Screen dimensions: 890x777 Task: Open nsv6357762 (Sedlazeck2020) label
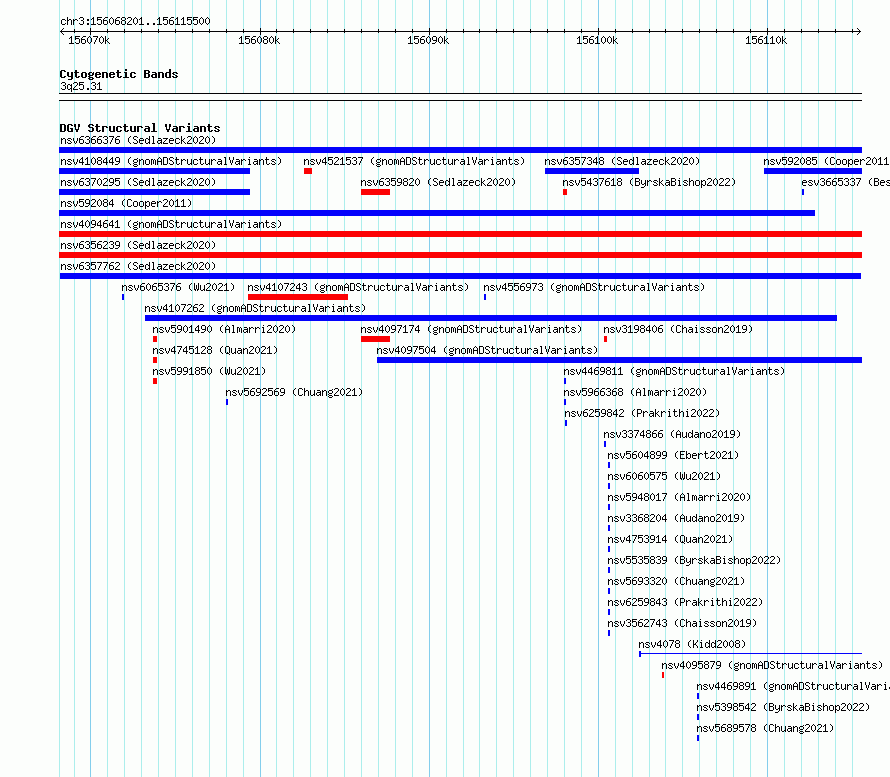click(x=138, y=266)
